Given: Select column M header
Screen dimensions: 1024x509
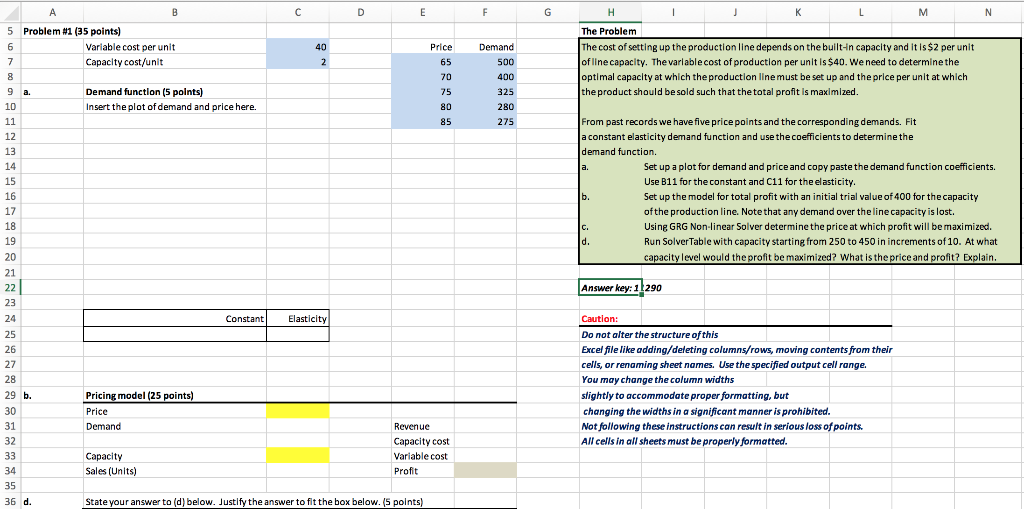Looking at the screenshot, I should pos(923,10).
